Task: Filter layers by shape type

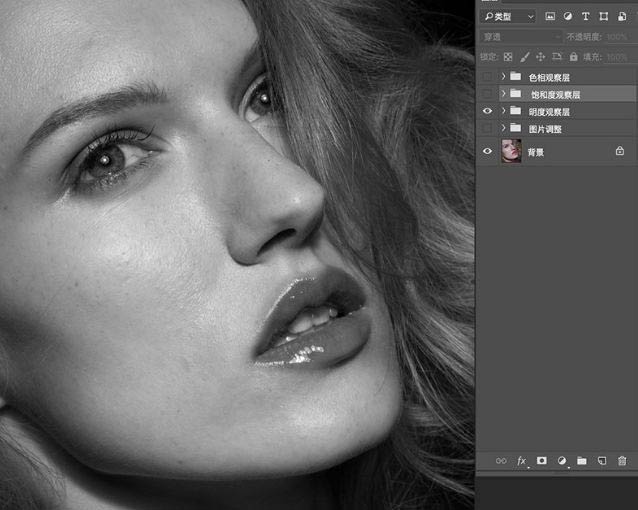Action: (603, 17)
